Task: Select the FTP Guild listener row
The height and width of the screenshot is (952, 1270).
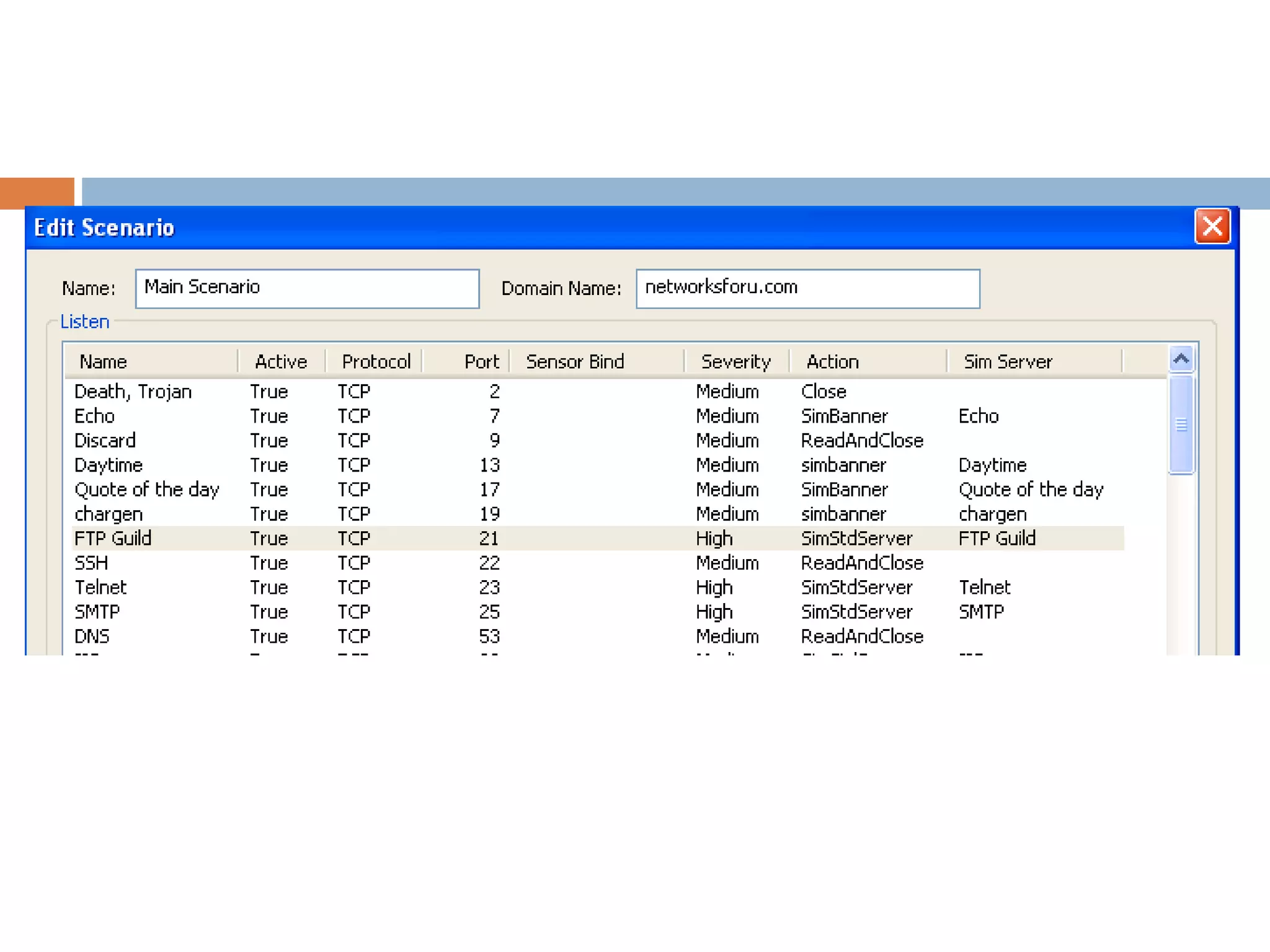Action: point(113,539)
